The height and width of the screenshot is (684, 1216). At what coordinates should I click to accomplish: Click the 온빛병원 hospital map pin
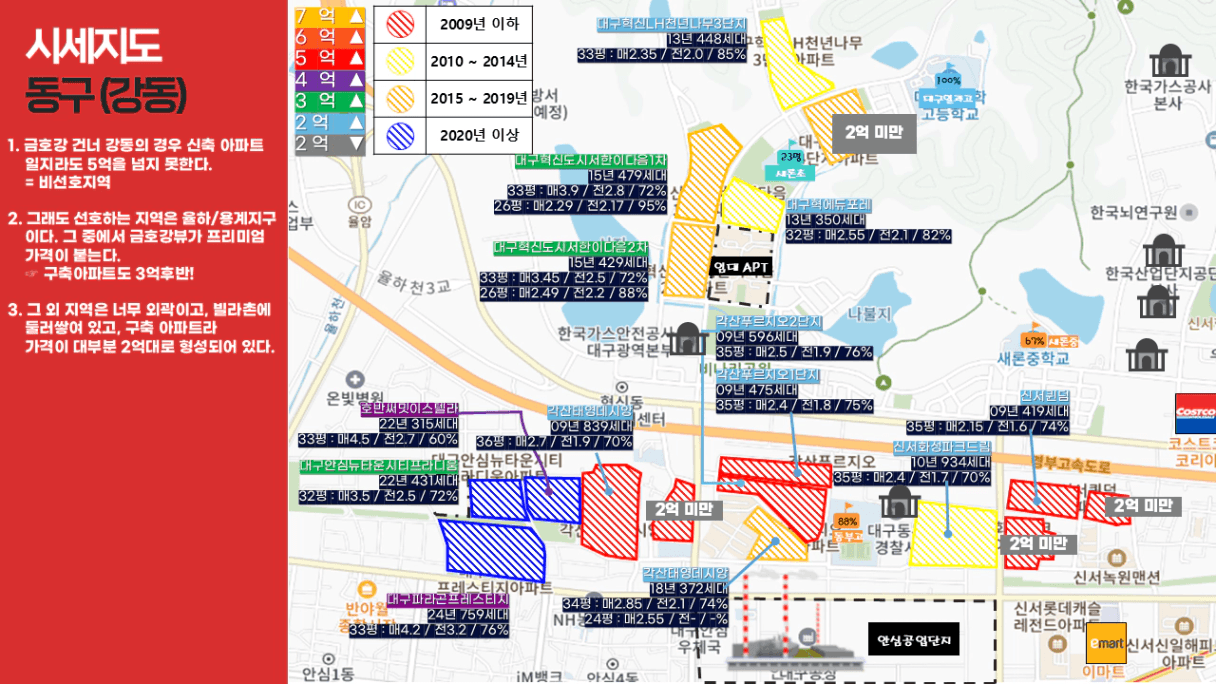[x=355, y=379]
